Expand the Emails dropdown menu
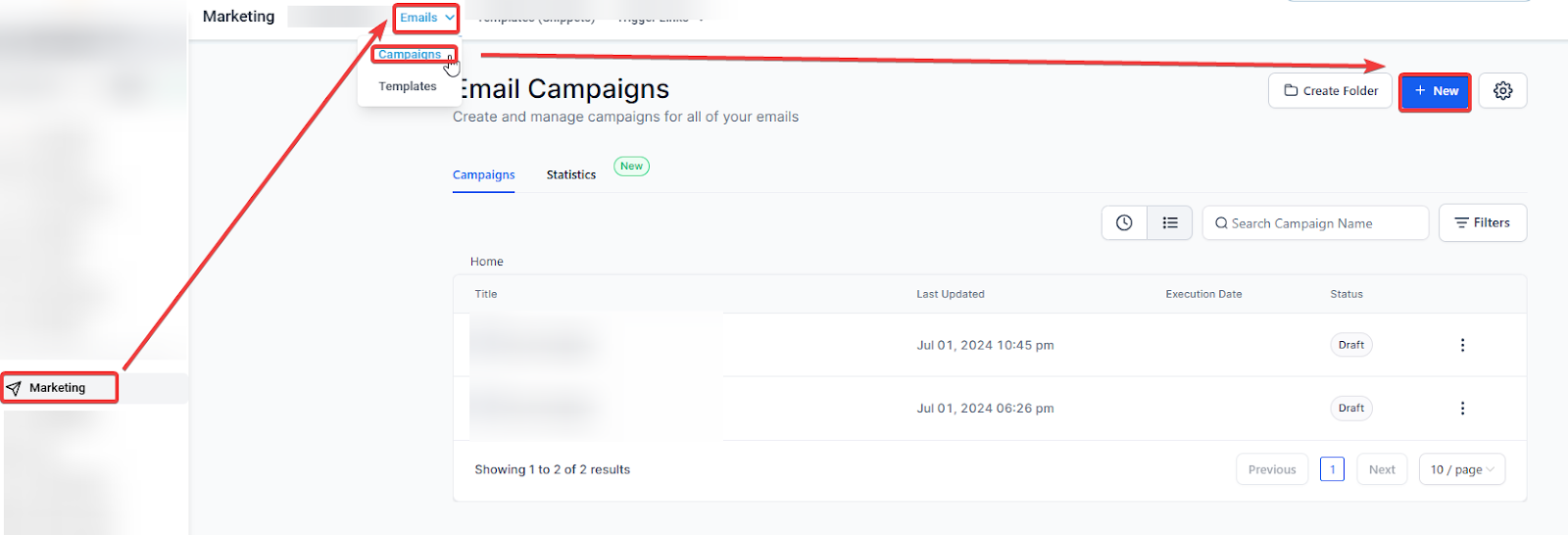 click(x=426, y=18)
